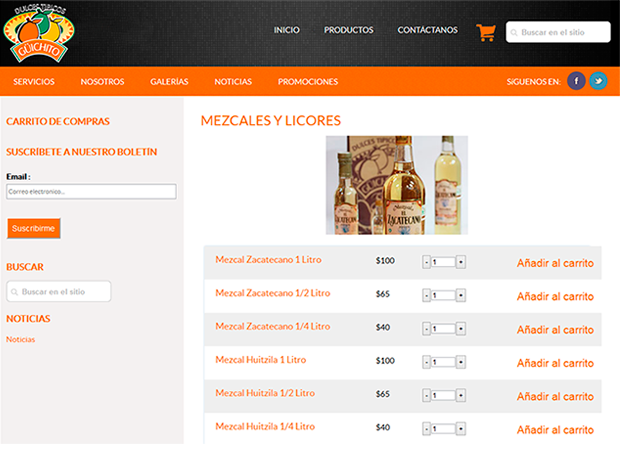Increase quantity for Mezcal Huitzila 1/2 Litro

[x=461, y=395]
